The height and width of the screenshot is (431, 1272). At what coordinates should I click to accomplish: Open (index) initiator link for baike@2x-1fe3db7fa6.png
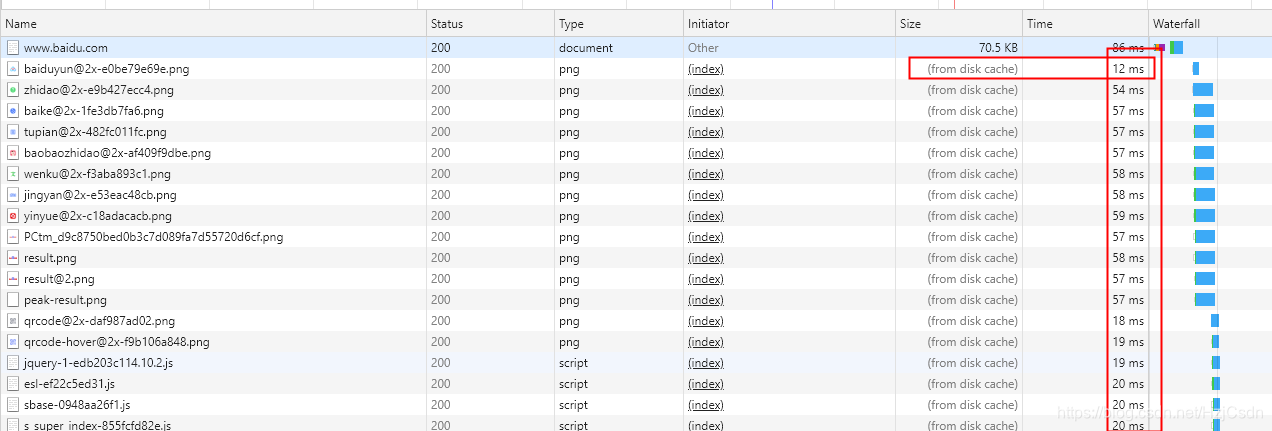706,111
